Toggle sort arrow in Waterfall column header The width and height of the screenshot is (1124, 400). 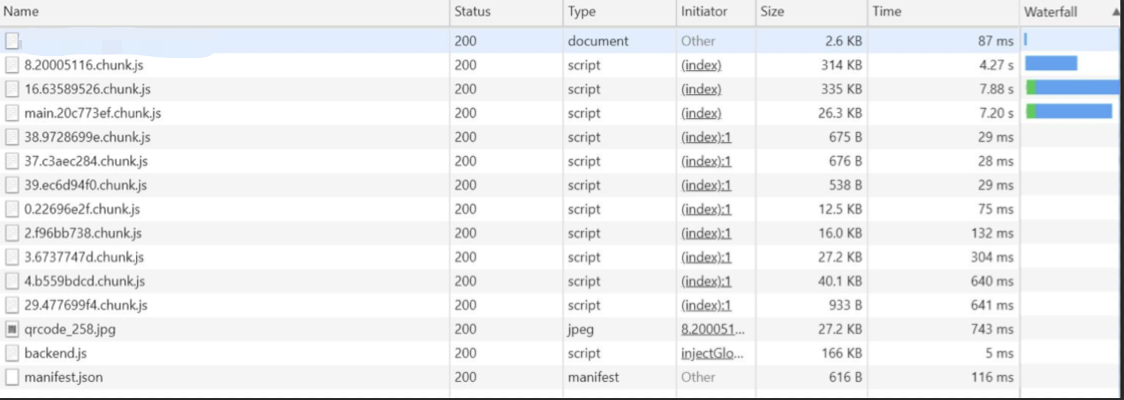pyautogui.click(x=1115, y=12)
